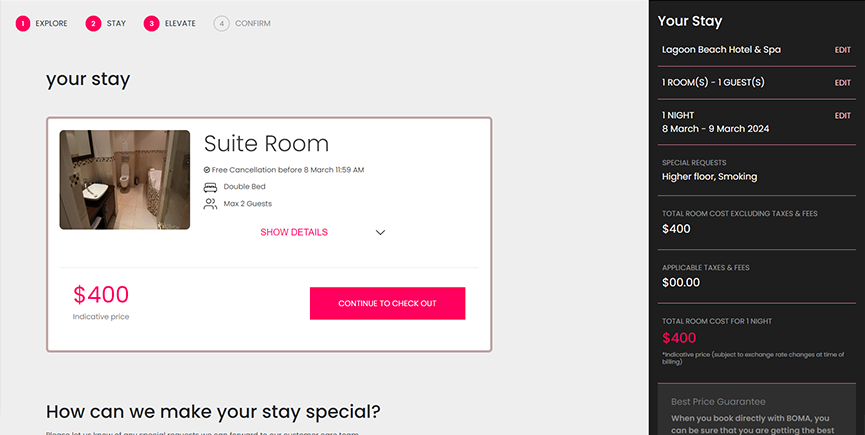Click the Best Price Guarantee box
This screenshot has width=865, height=435.
[x=756, y=410]
